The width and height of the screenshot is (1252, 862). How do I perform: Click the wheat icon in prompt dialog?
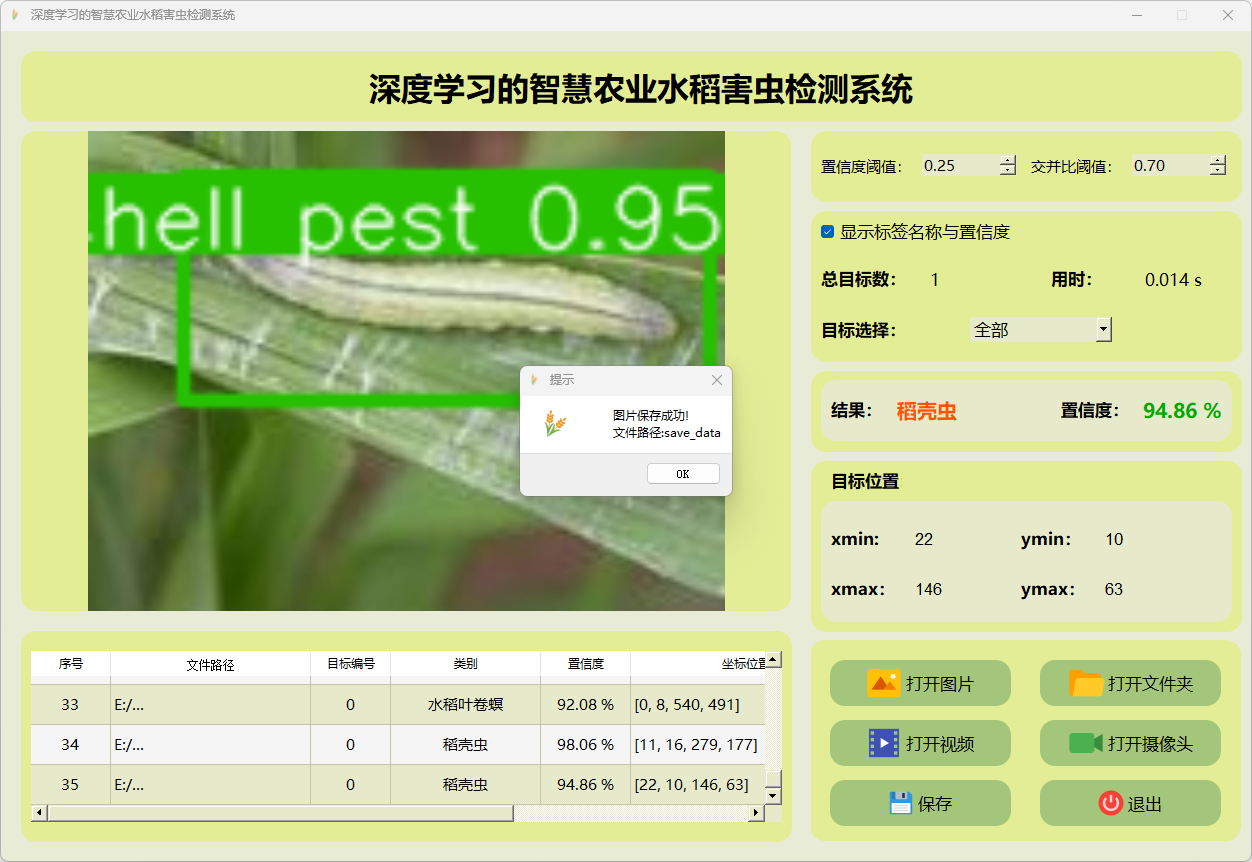tap(554, 425)
